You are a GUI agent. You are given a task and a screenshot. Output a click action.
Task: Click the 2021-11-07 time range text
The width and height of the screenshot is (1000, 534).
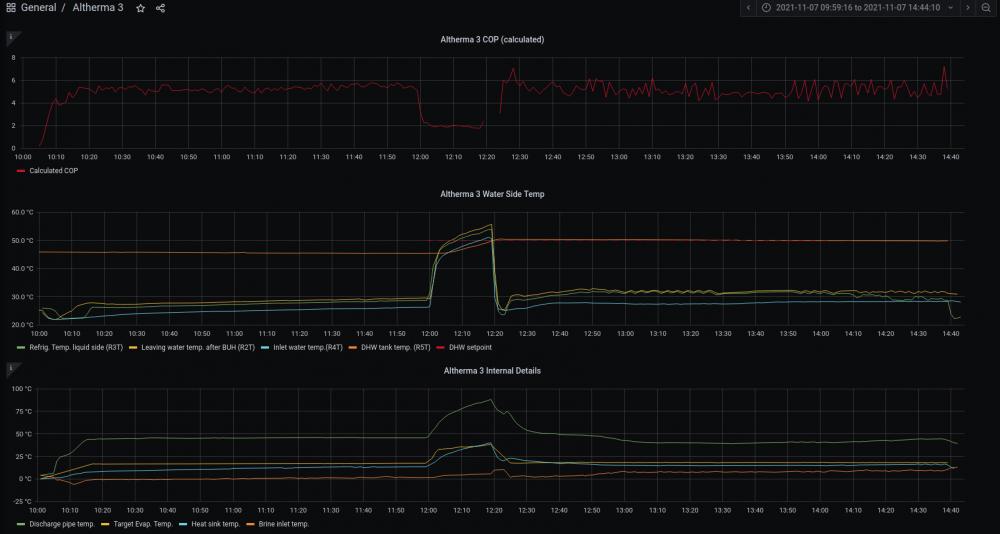pos(857,8)
